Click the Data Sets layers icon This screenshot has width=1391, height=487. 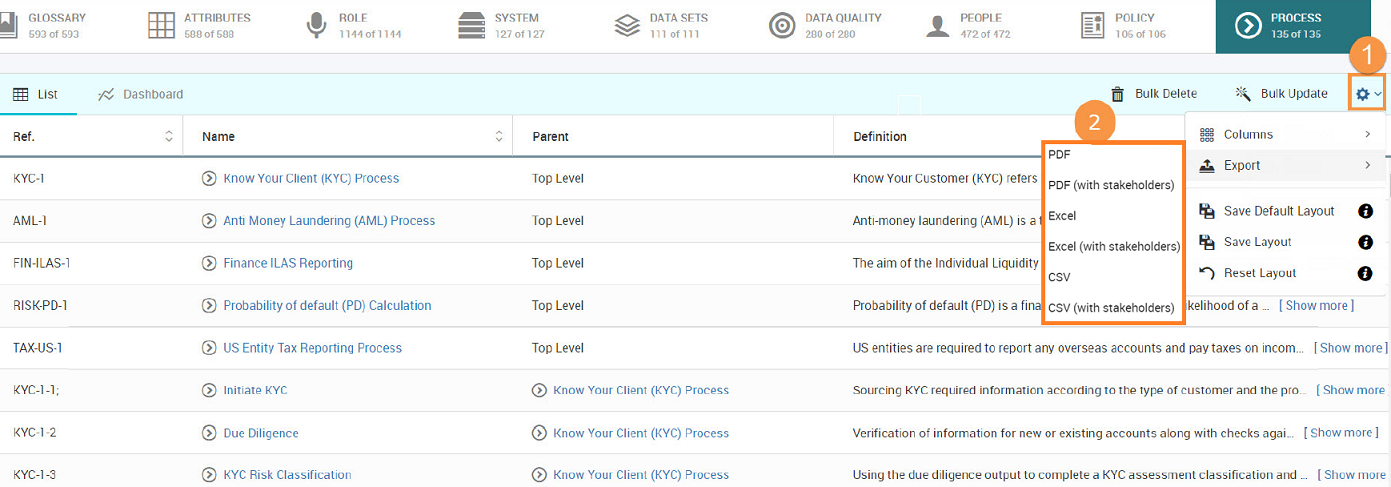[627, 25]
